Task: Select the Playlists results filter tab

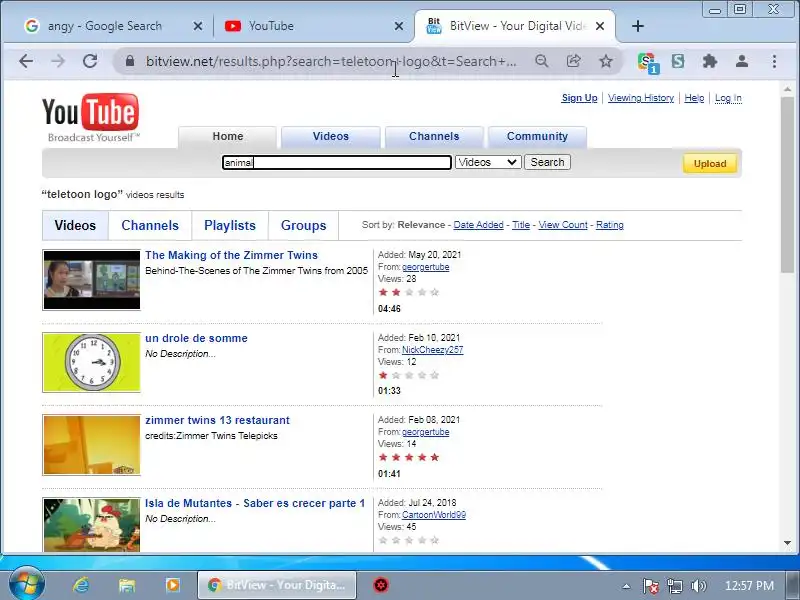Action: (x=230, y=226)
